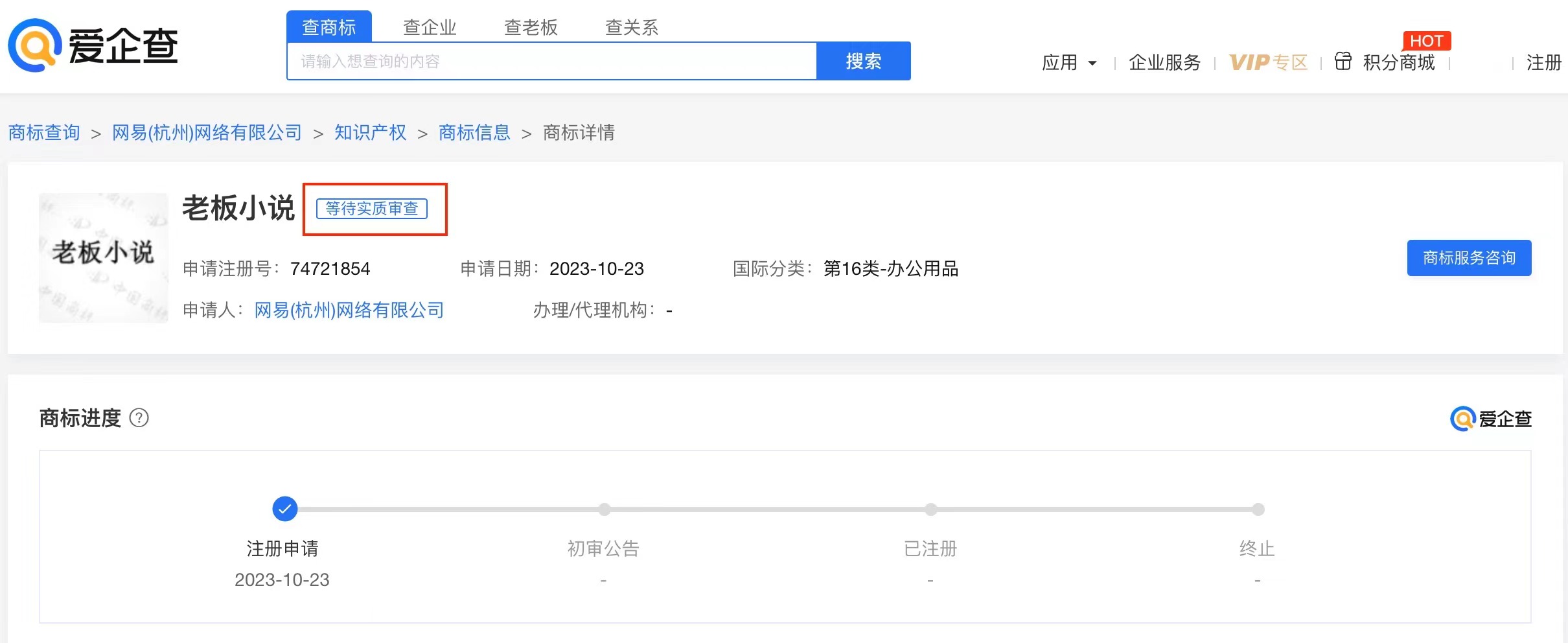Viewport: 1568px width, 643px height.
Task: Click the 已注册 step label
Action: pos(930,549)
